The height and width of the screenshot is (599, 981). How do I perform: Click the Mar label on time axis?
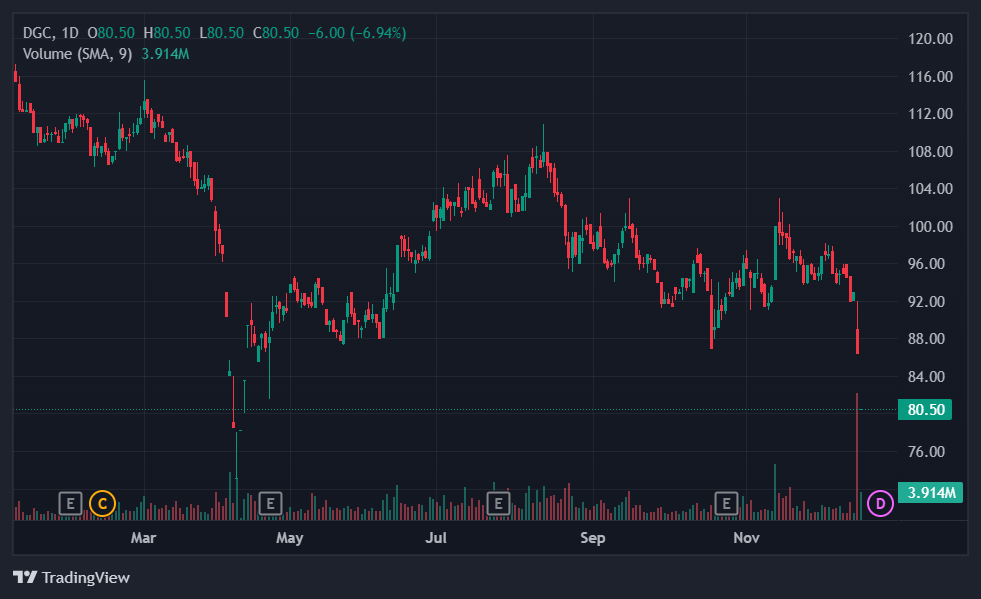tap(144, 539)
